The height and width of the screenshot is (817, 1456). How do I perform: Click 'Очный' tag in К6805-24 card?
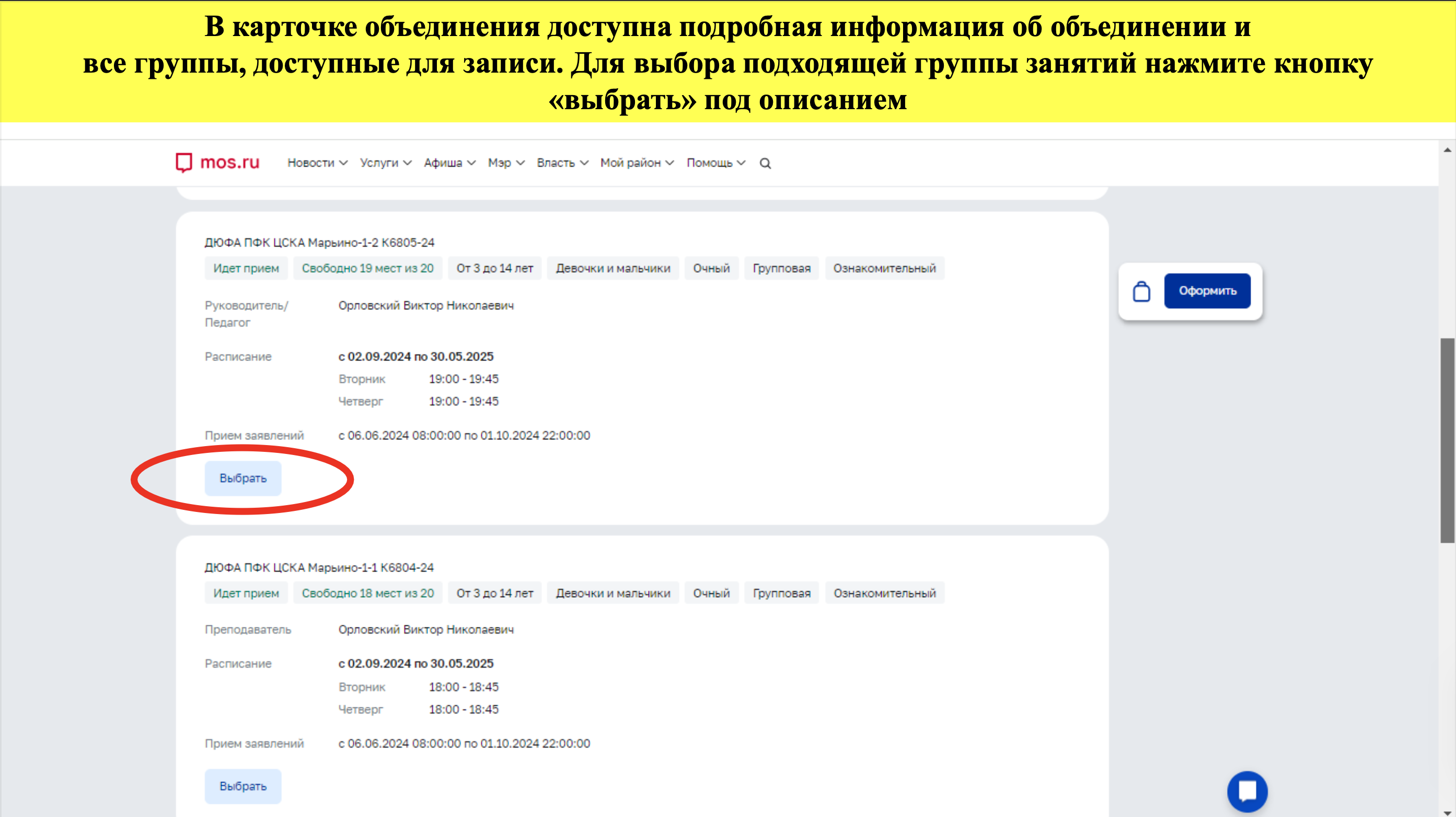712,269
